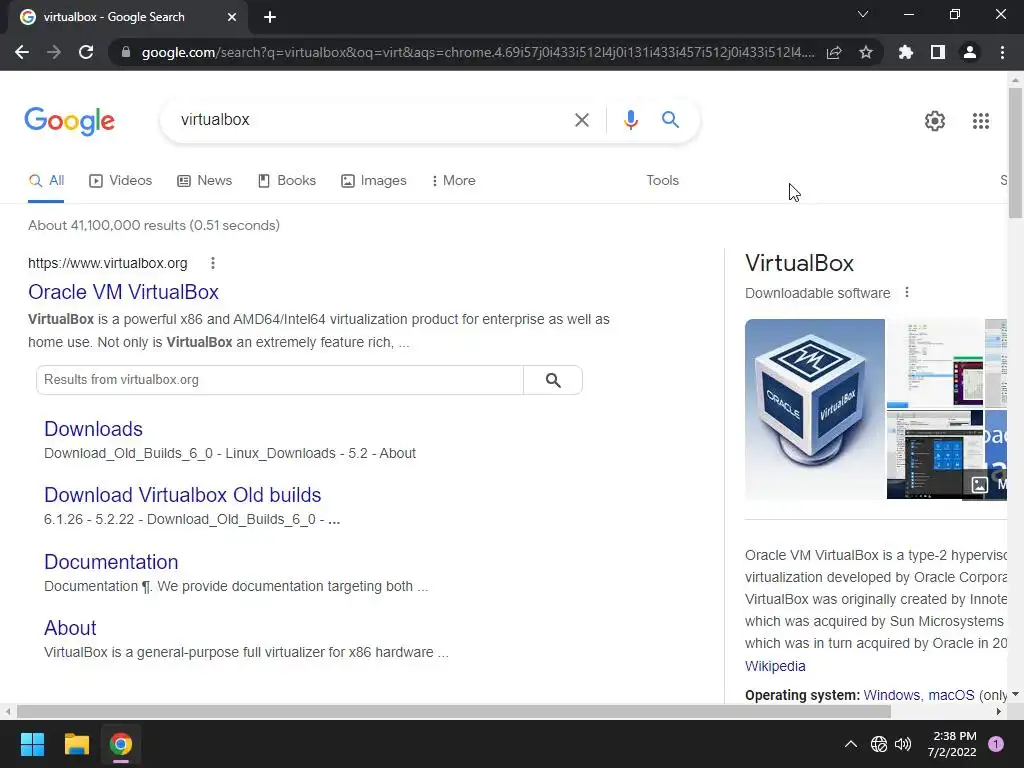Screen dimensions: 1024x768
Task: Reload the current page
Action: [x=86, y=52]
